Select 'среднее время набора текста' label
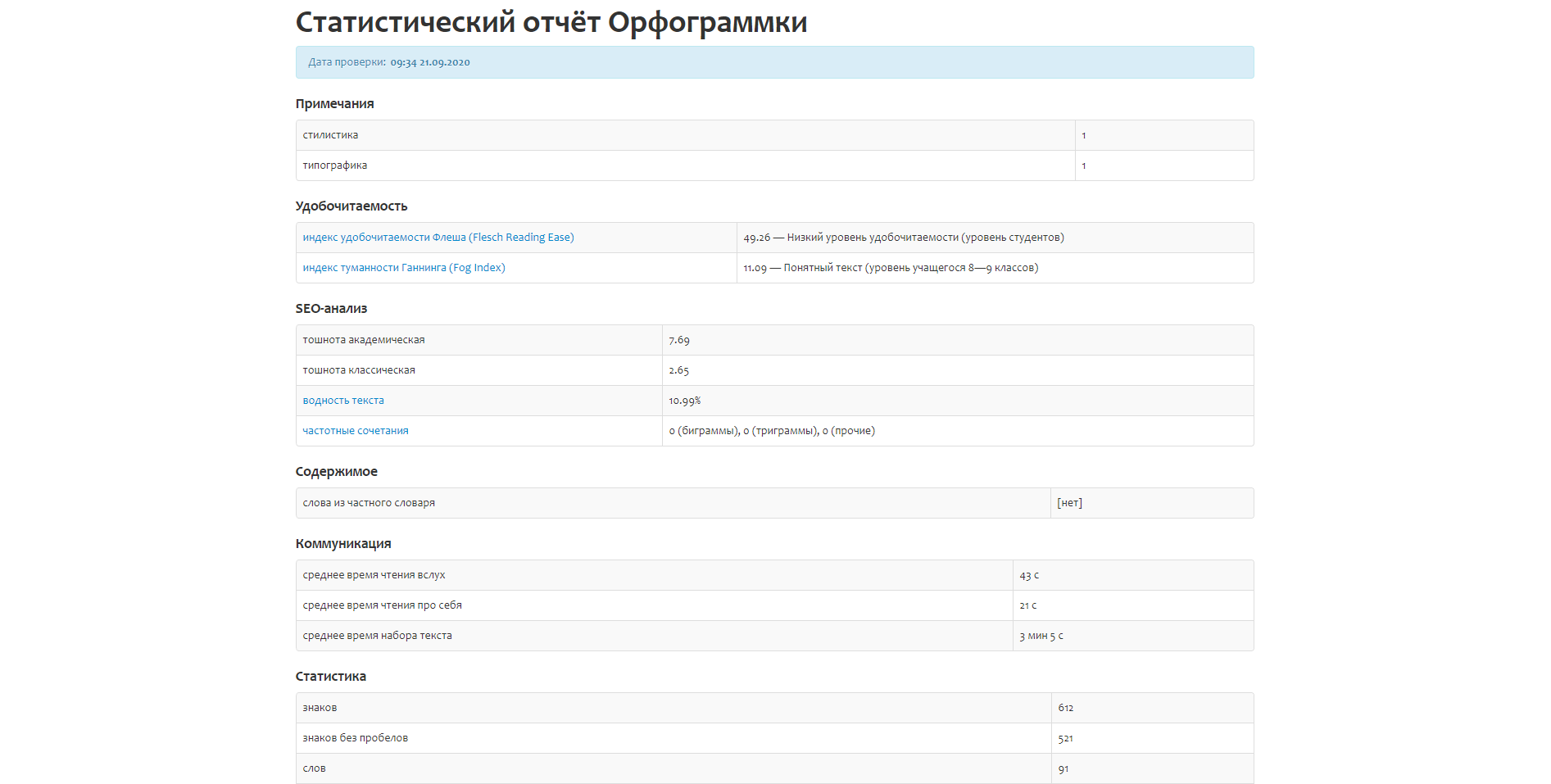Image resolution: width=1551 pixels, height=784 pixels. (378, 636)
